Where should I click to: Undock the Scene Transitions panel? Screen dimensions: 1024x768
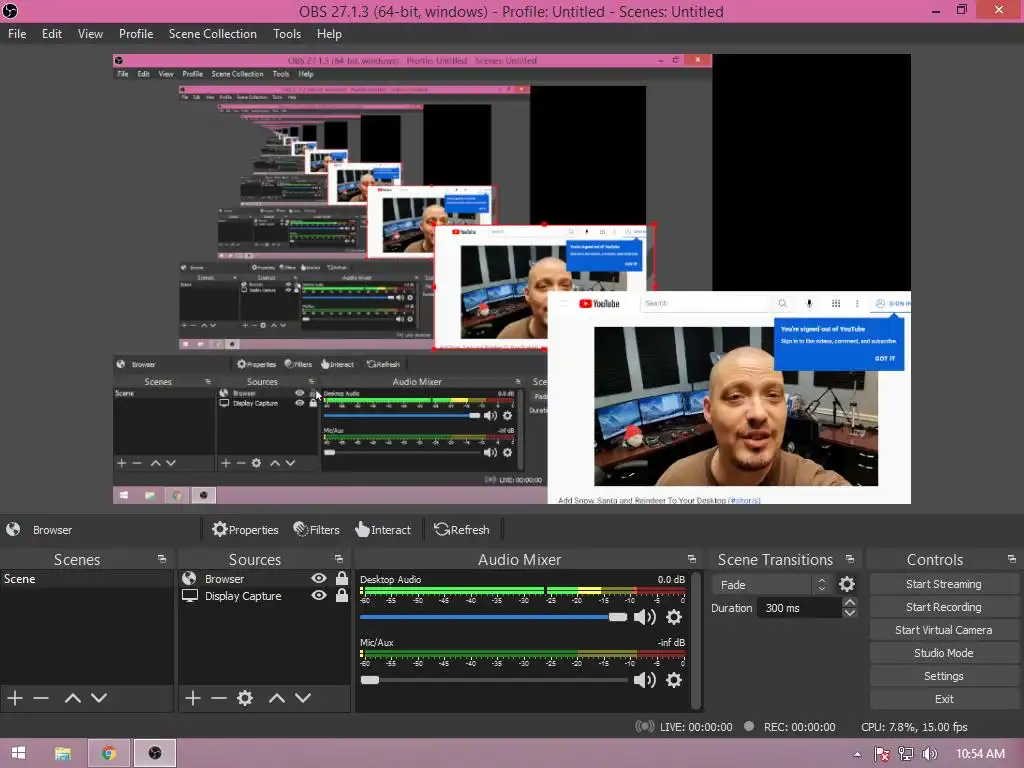click(850, 560)
